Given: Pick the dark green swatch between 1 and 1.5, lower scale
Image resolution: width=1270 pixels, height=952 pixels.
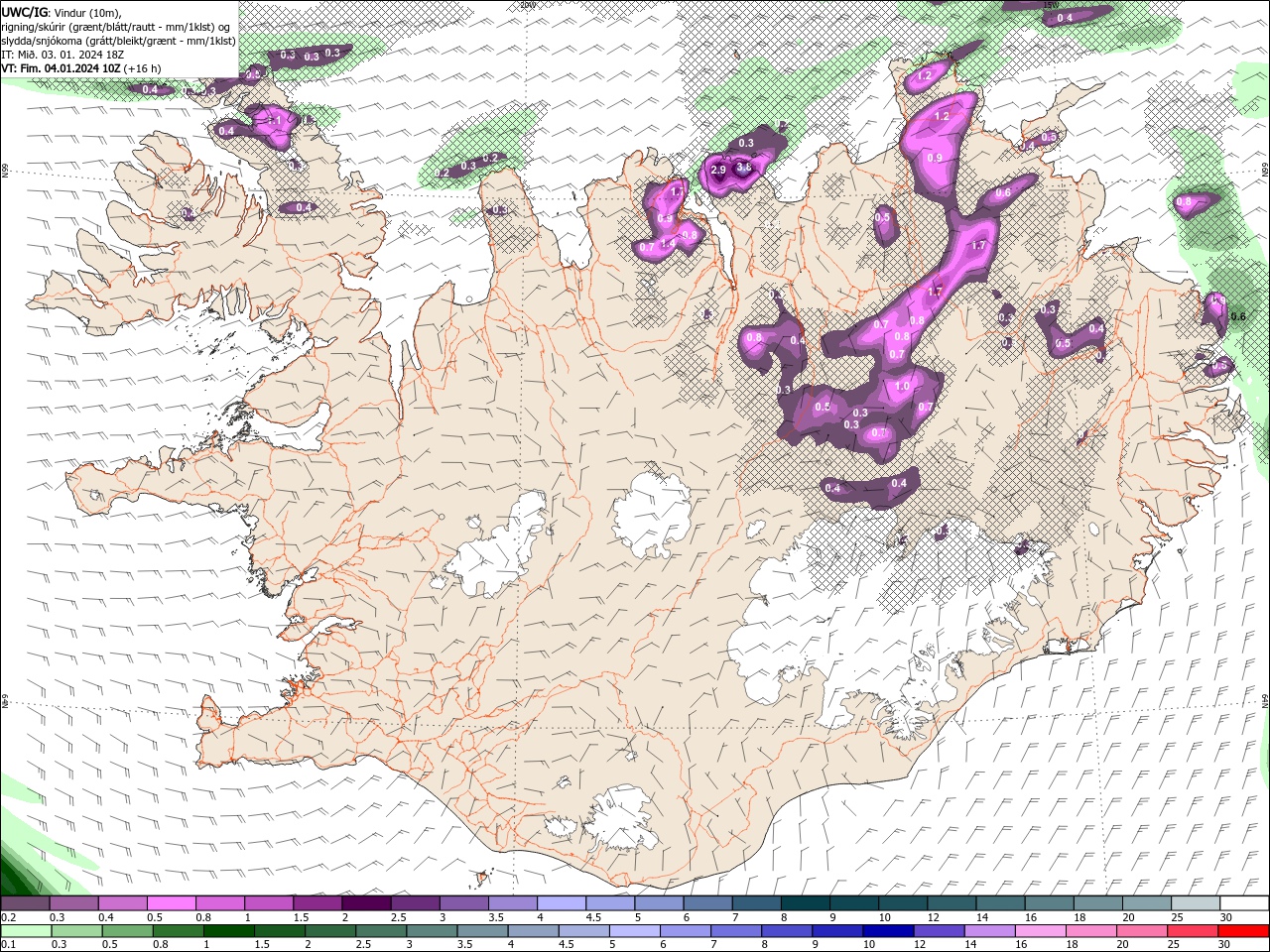Looking at the screenshot, I should (229, 931).
